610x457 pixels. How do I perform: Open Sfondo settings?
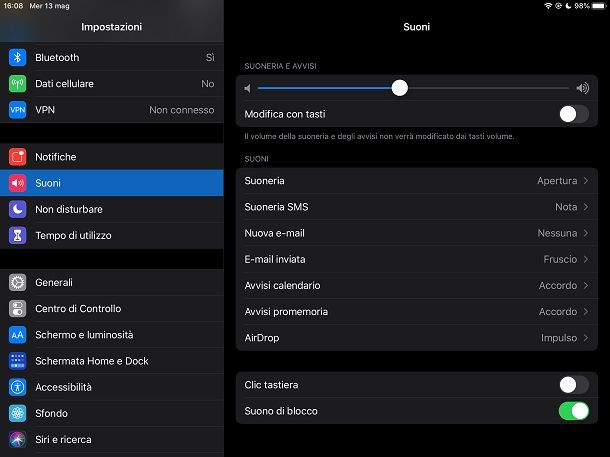tap(112, 413)
